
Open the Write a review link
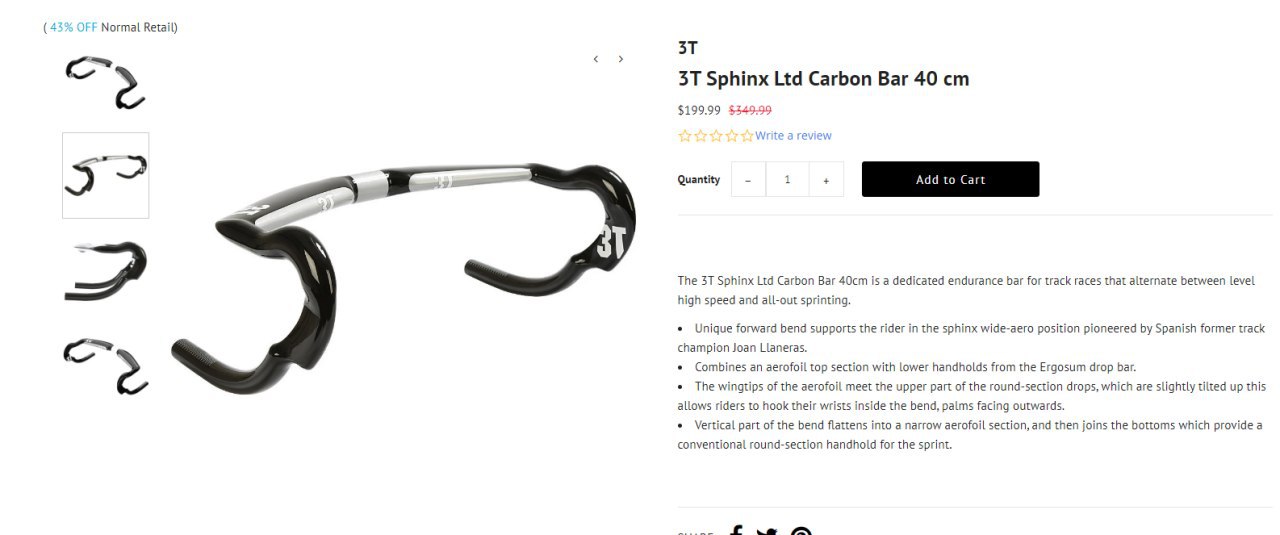(x=793, y=136)
